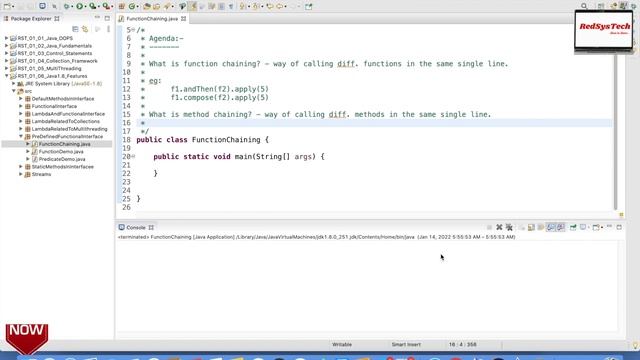Close the FunctionChaining.java editor tab
The height and width of the screenshot is (360, 640).
(x=184, y=19)
